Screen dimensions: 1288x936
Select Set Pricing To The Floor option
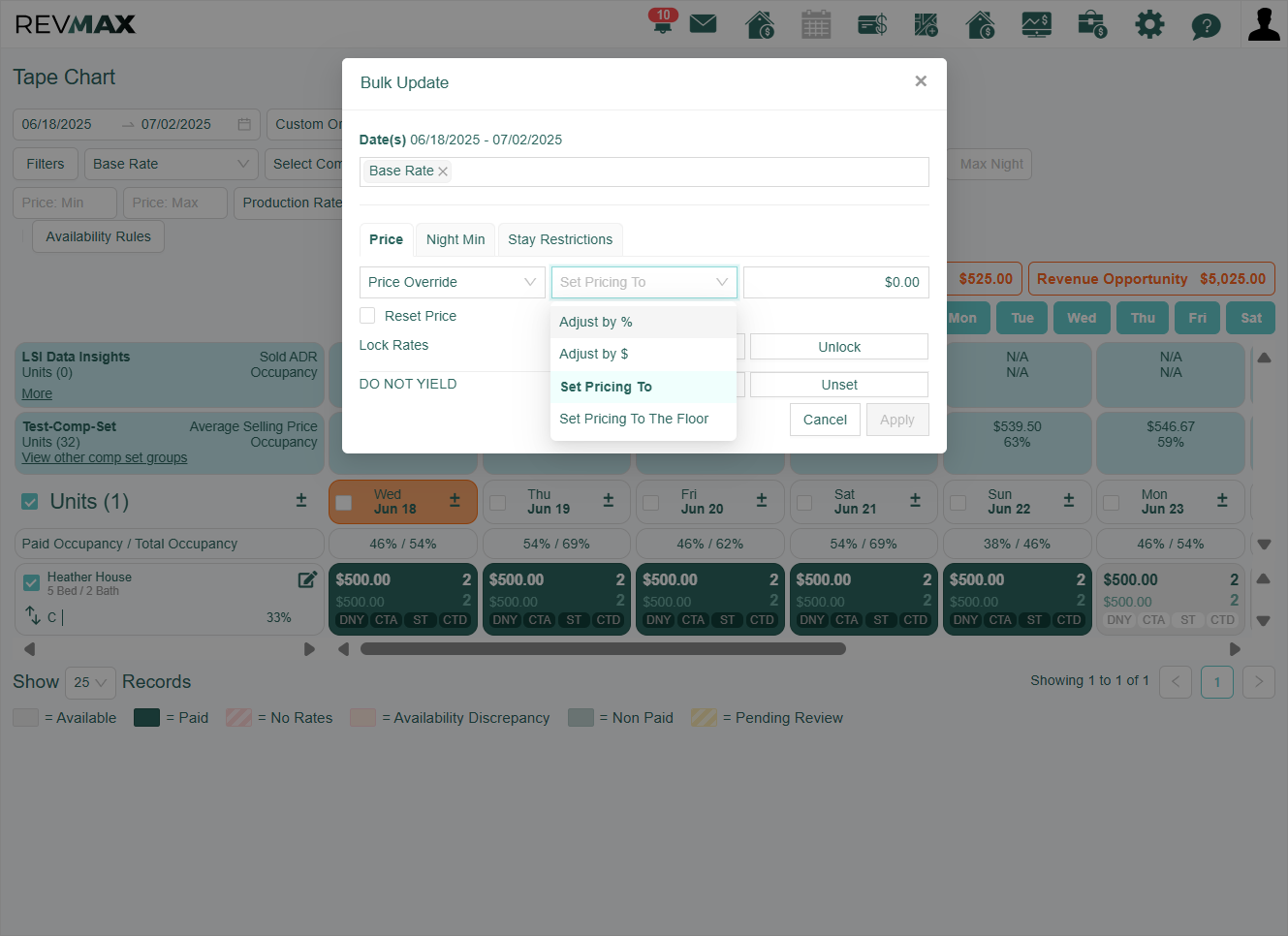(644, 419)
